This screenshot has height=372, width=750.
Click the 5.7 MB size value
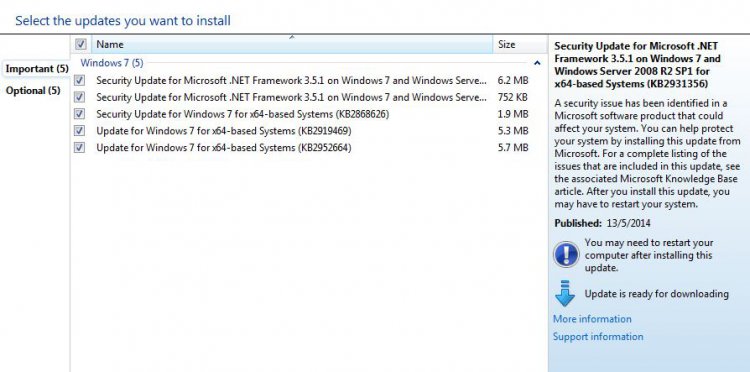tap(513, 148)
